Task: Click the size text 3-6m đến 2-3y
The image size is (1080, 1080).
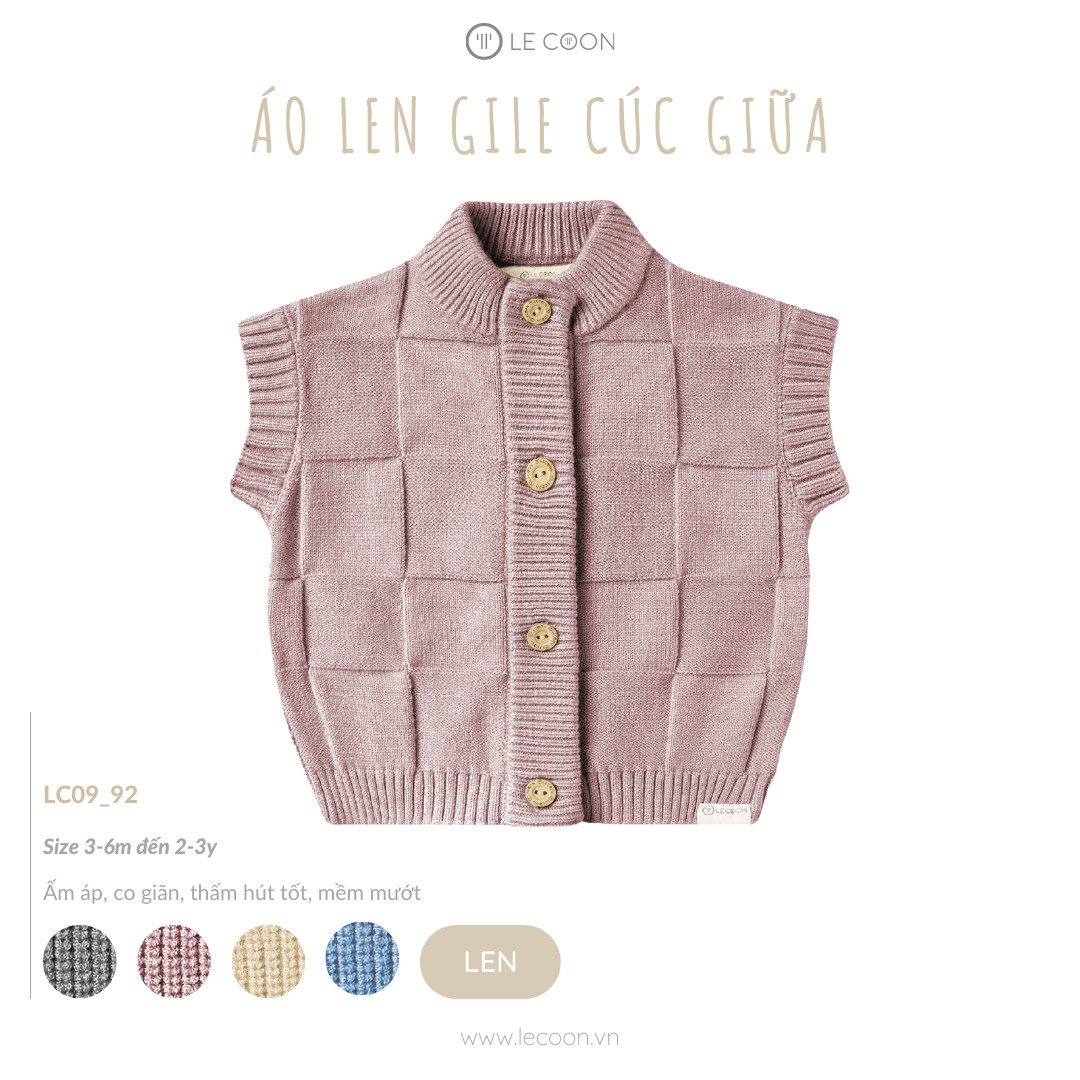Action: 129,846
